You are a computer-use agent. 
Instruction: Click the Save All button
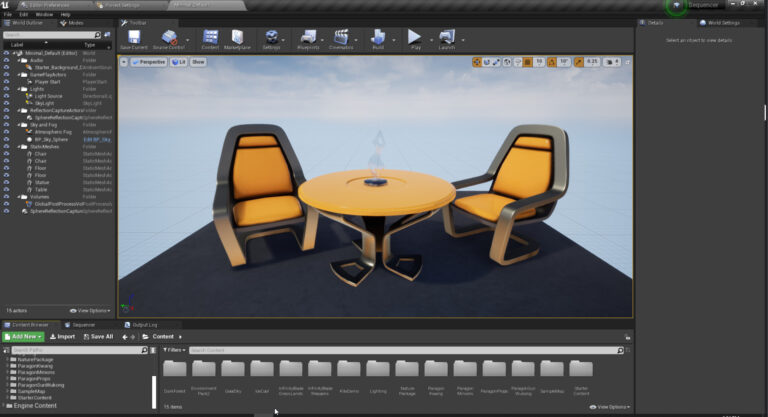[98, 337]
